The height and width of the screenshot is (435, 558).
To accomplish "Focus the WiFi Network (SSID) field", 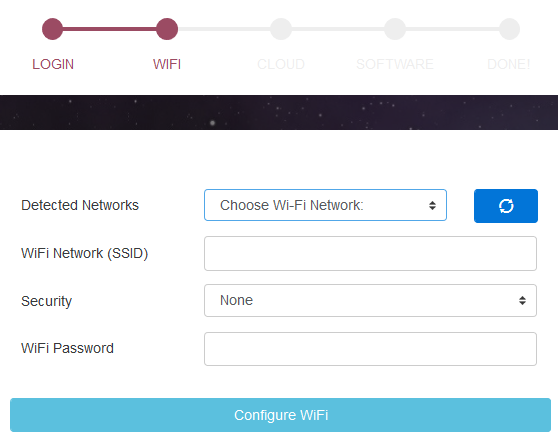I will point(370,253).
